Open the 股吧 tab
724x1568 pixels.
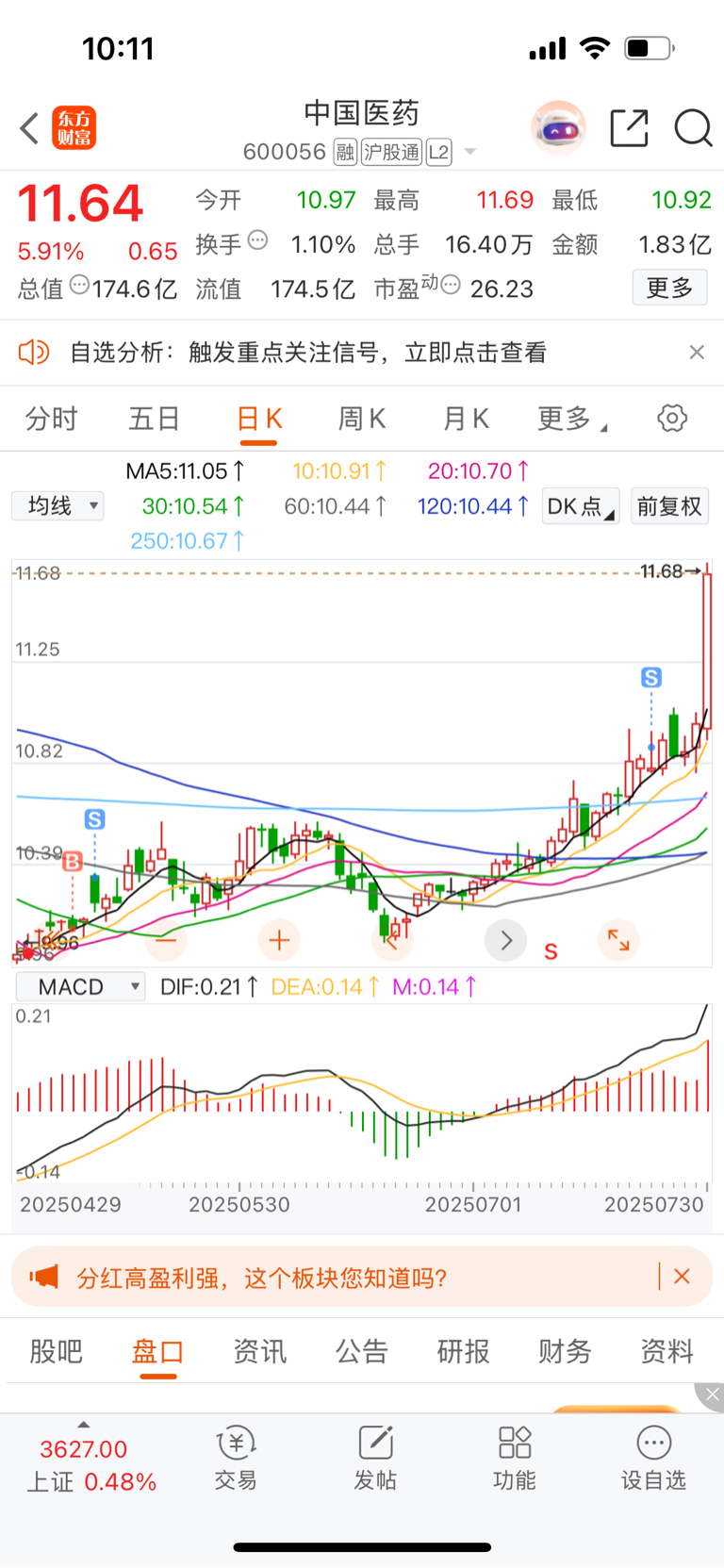[57, 1351]
